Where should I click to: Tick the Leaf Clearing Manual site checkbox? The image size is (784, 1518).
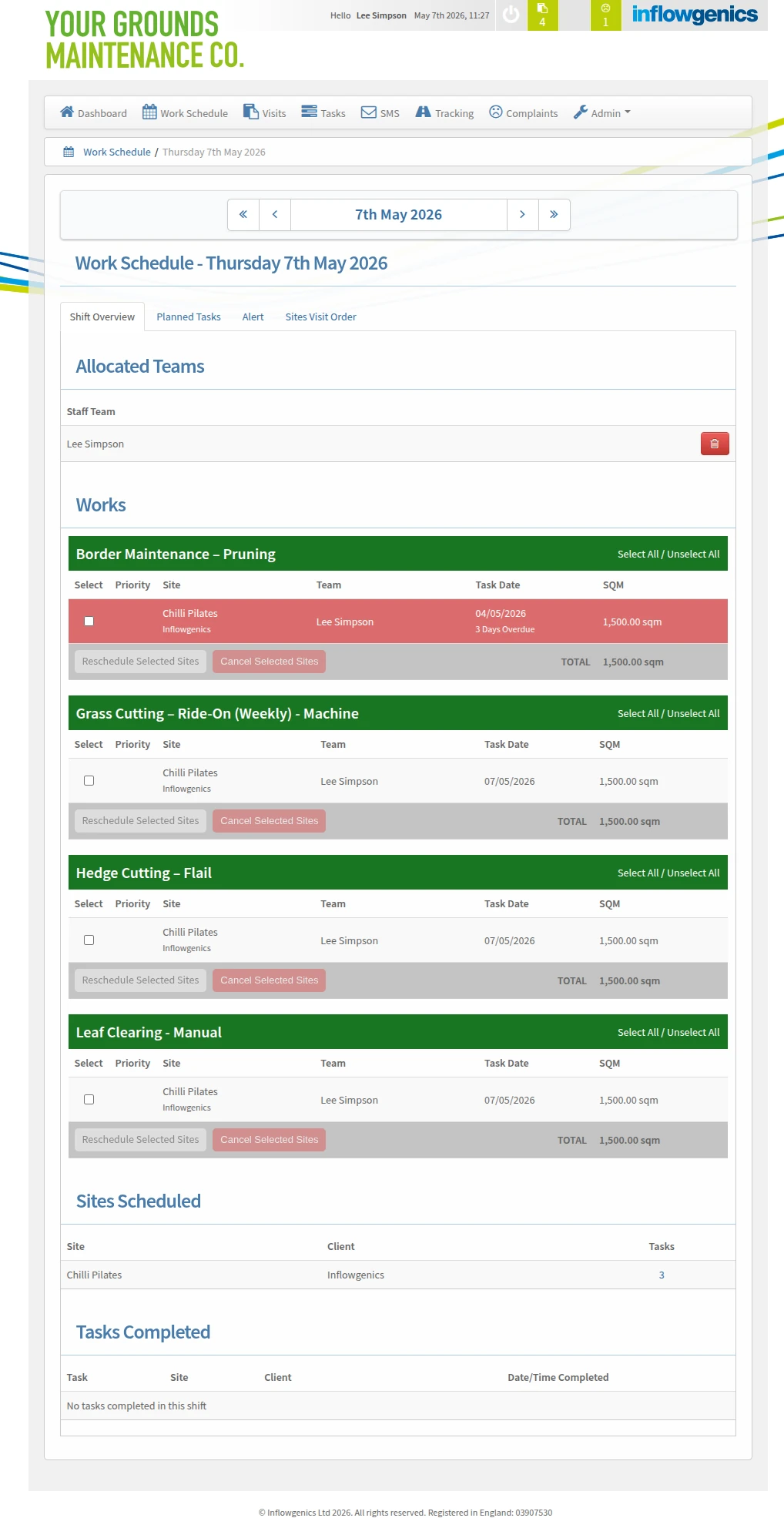click(x=89, y=1099)
